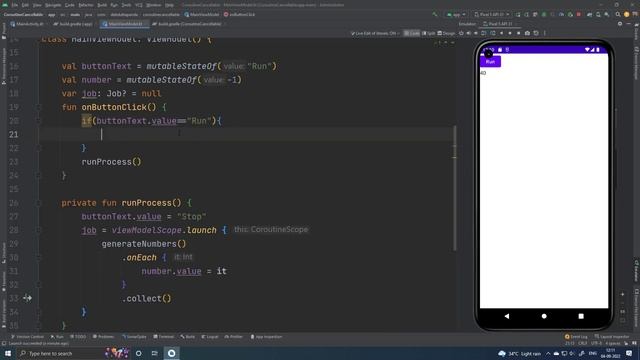640x360 pixels.
Task: Open the Layout Inspector panel
Action: [x=612, y=337]
